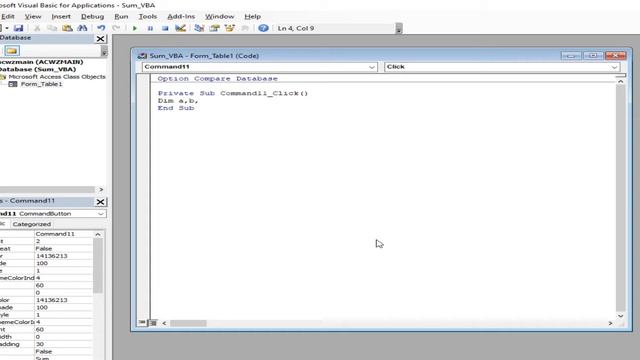Open Properties Window via toolbar icon
The height and width of the screenshot is (360, 640).
click(214, 28)
